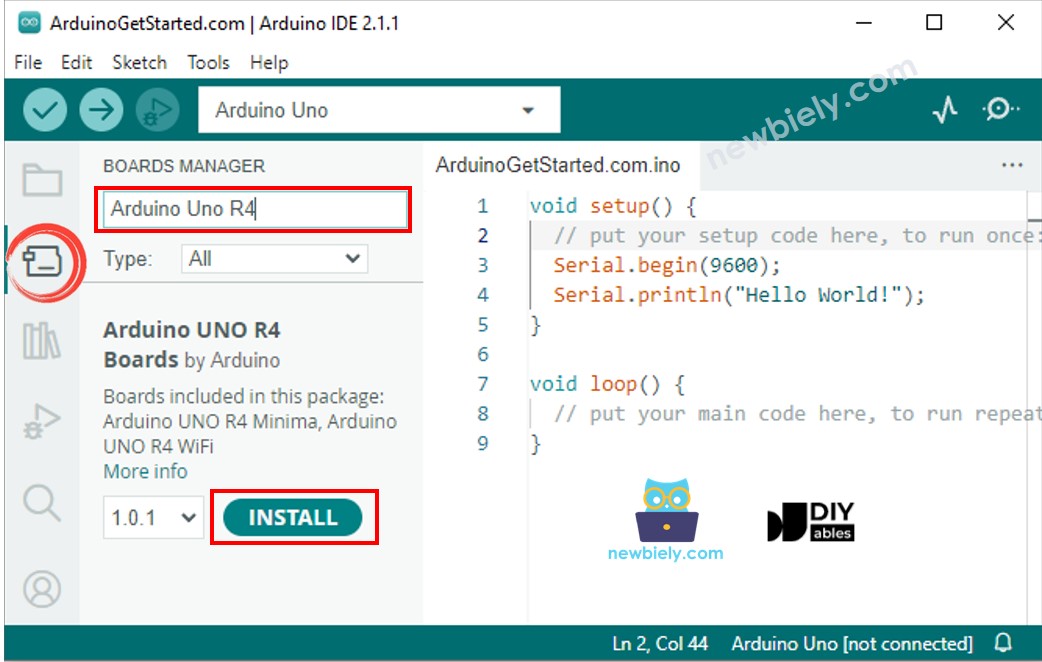Screen dimensions: 1042x662
Task: Open the Search sidebar icon
Action: (x=41, y=503)
